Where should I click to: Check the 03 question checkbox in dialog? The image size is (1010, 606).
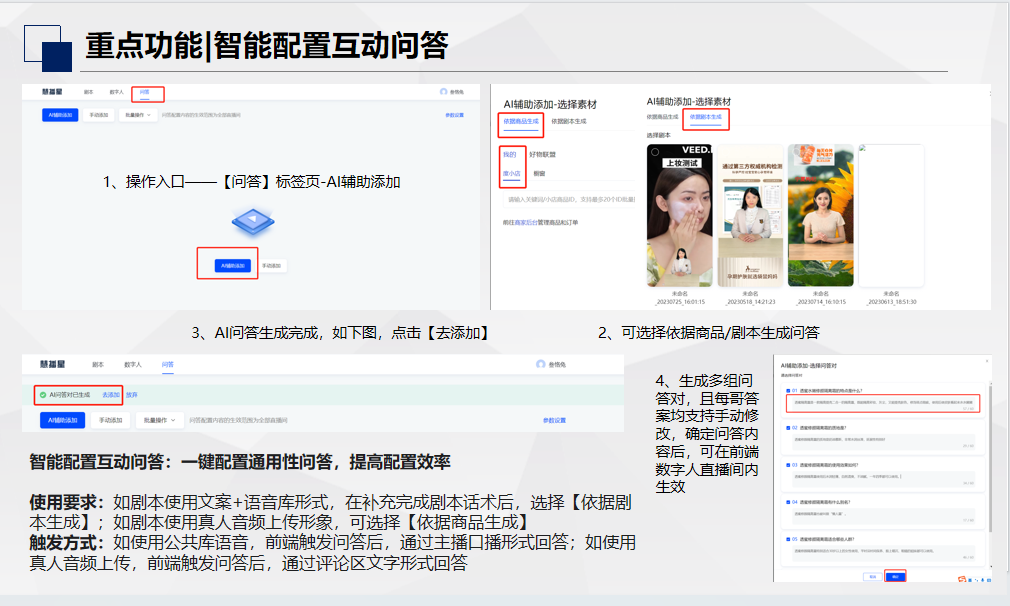click(x=789, y=465)
